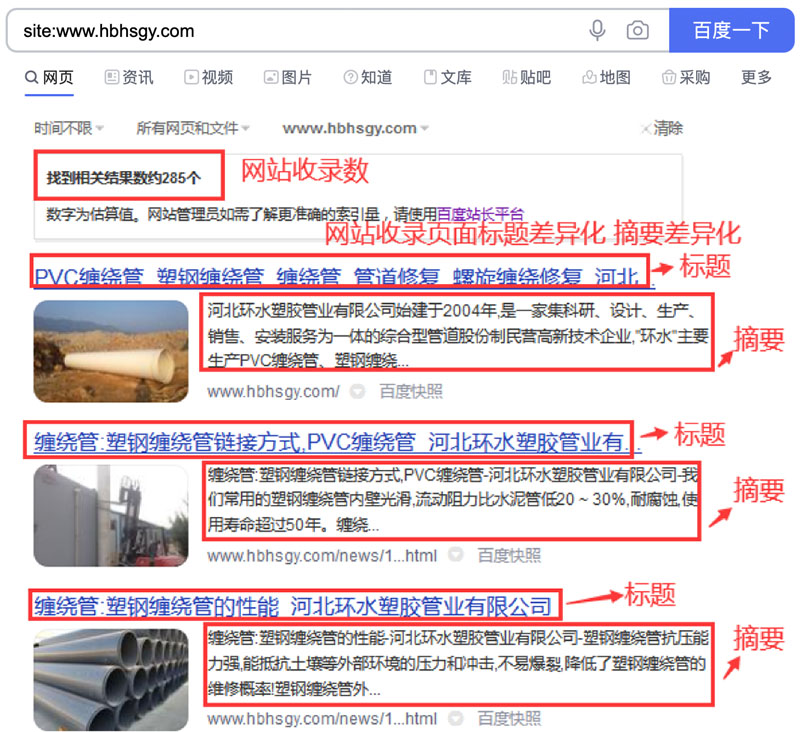Open the 百度站长平台 link

pos(480,213)
